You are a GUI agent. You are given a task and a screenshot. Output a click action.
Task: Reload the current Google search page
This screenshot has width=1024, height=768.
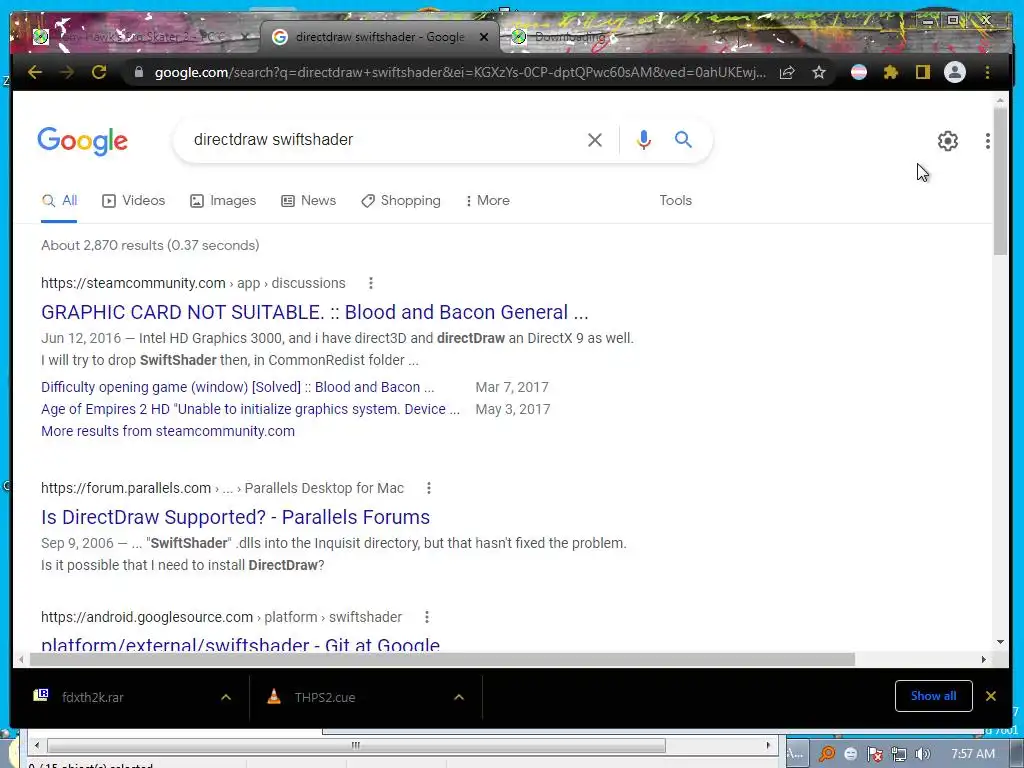point(99,72)
